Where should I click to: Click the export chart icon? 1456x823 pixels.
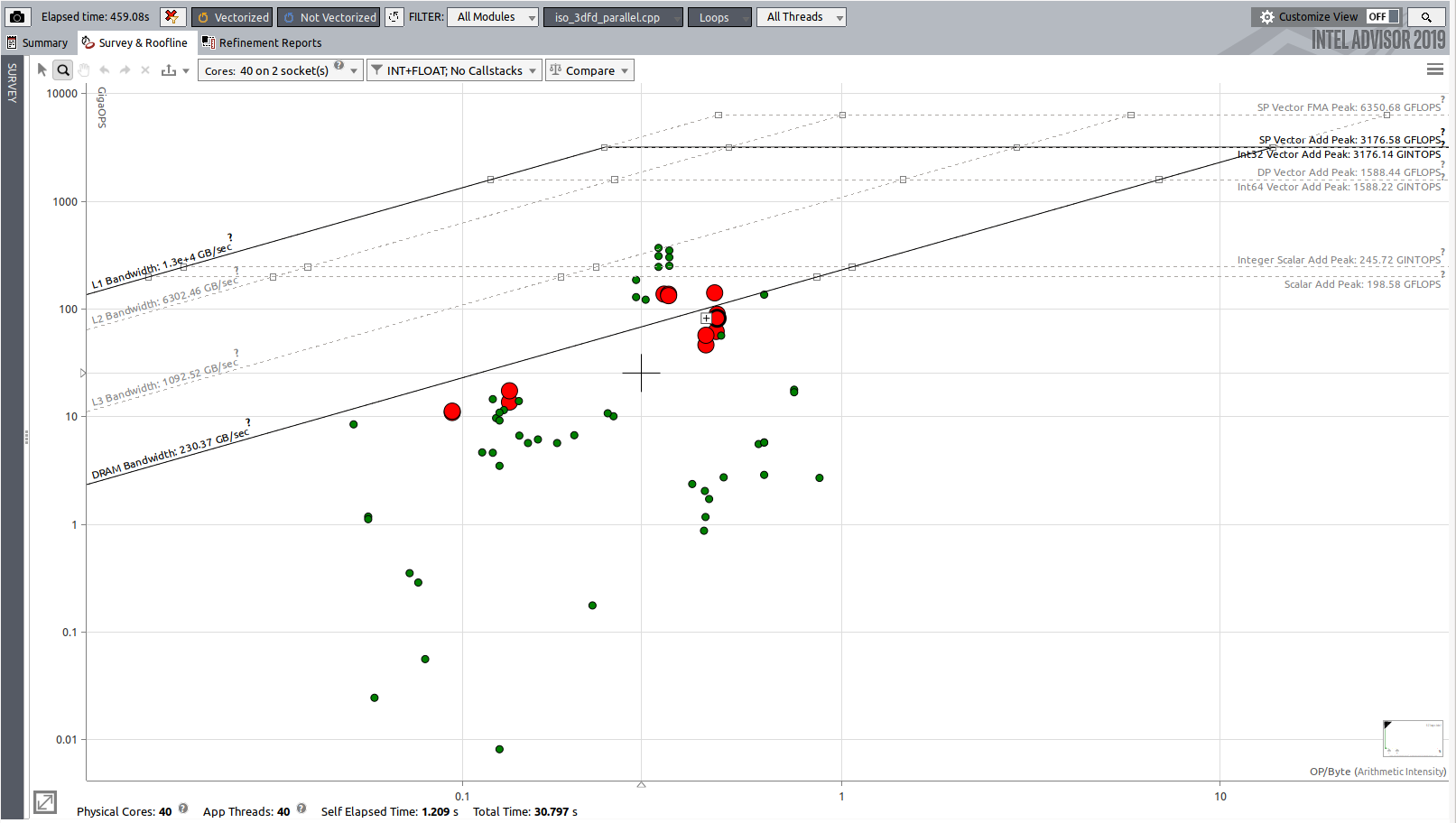pyautogui.click(x=169, y=69)
